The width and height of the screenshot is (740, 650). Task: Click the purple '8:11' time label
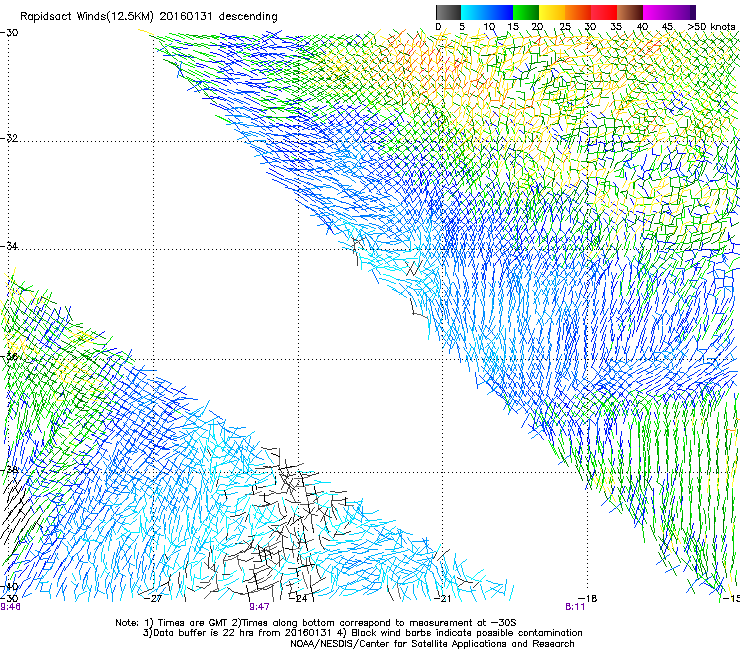[x=575, y=607]
